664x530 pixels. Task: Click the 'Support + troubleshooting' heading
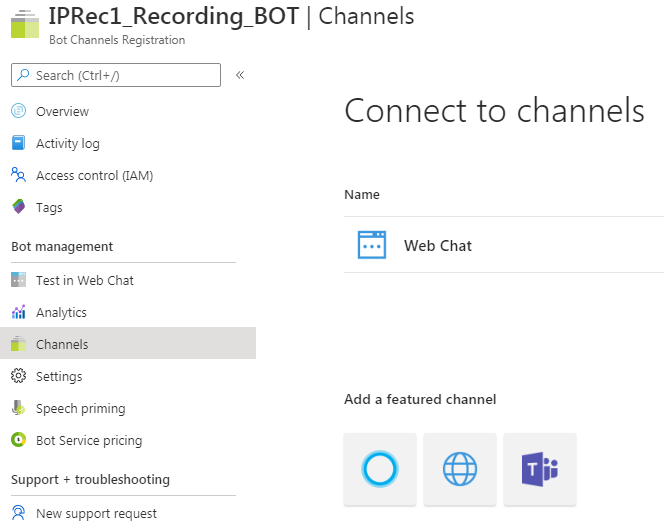tap(90, 479)
